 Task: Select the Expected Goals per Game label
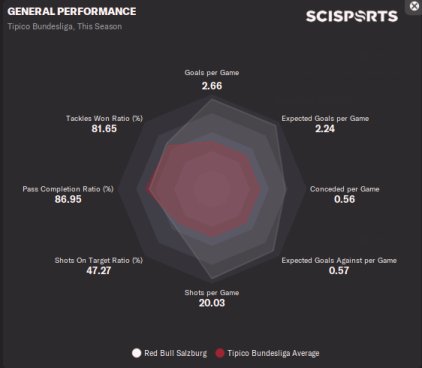pyautogui.click(x=325, y=119)
